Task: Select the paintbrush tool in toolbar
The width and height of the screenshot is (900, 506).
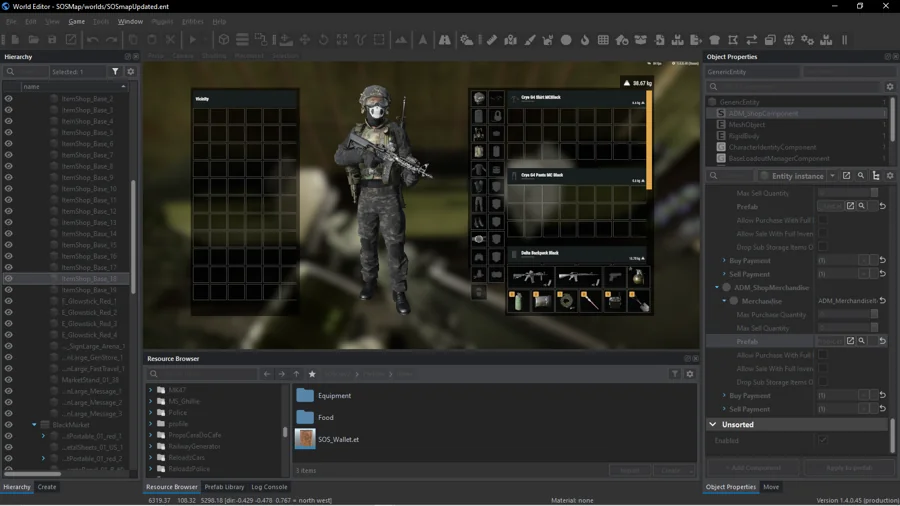Action: point(529,40)
